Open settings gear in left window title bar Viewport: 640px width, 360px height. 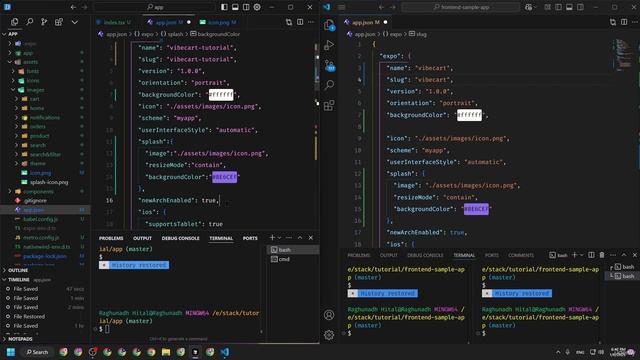pos(257,7)
